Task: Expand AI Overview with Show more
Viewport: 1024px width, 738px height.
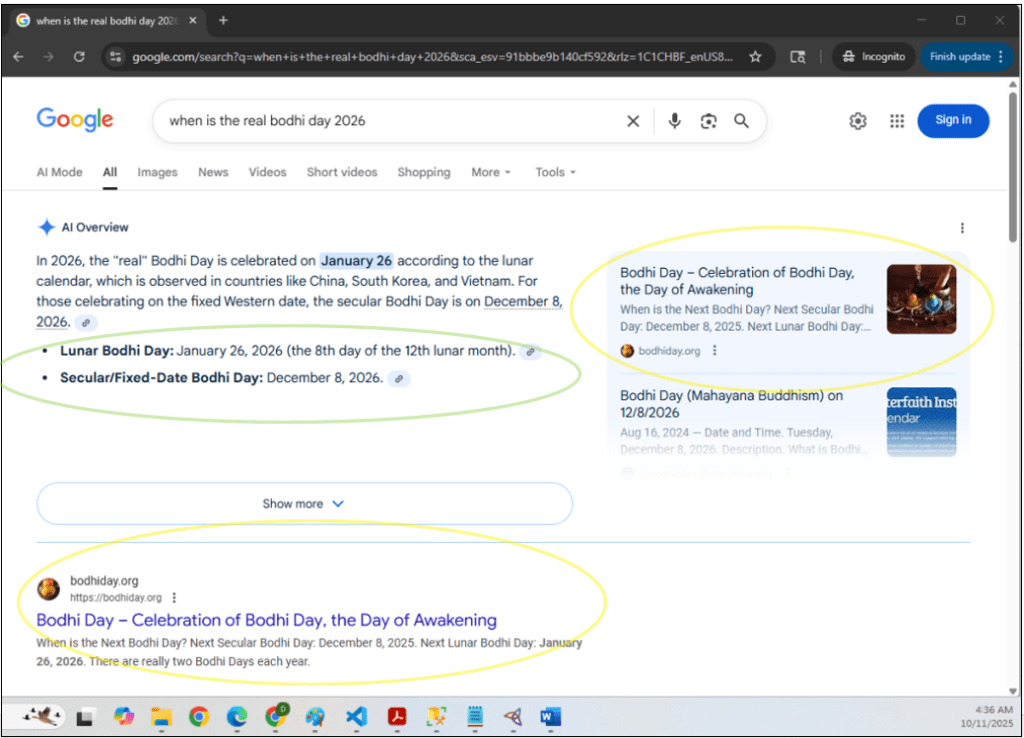Action: [x=304, y=504]
